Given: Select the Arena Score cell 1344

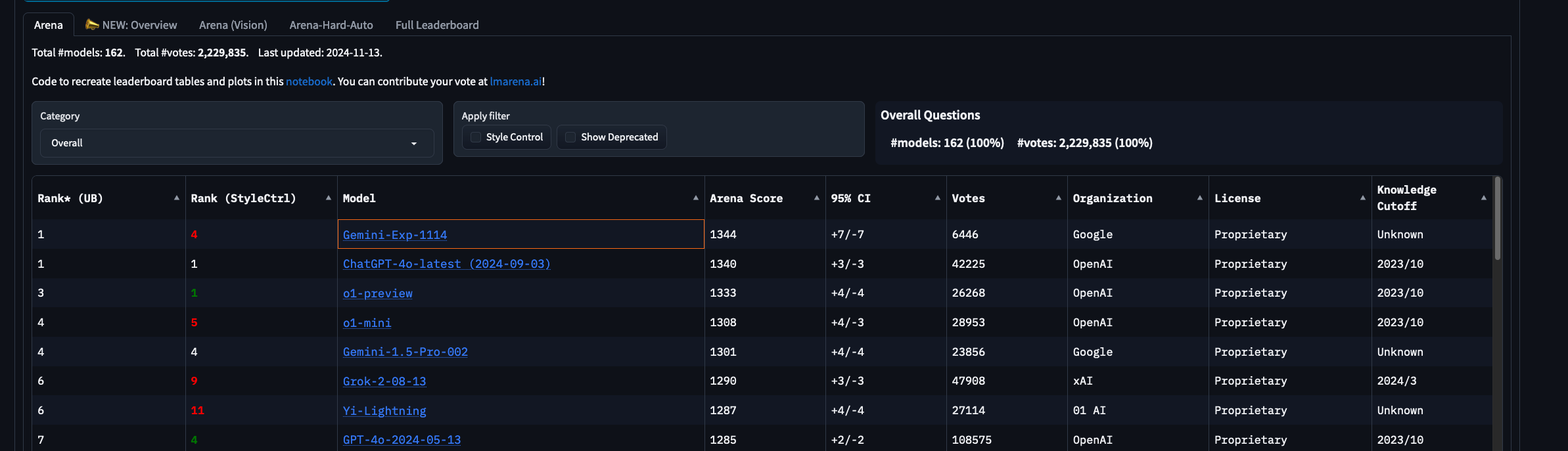Looking at the screenshot, I should [765, 234].
